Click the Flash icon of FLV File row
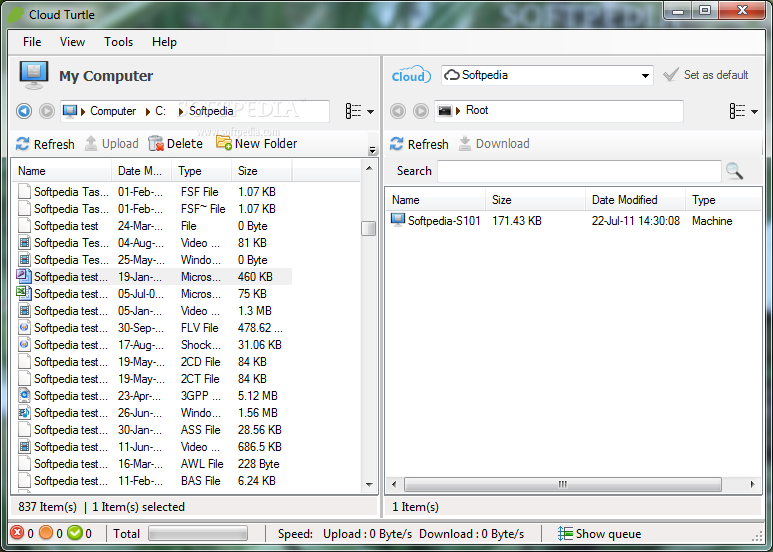The height and width of the screenshot is (552, 773). 24,327
